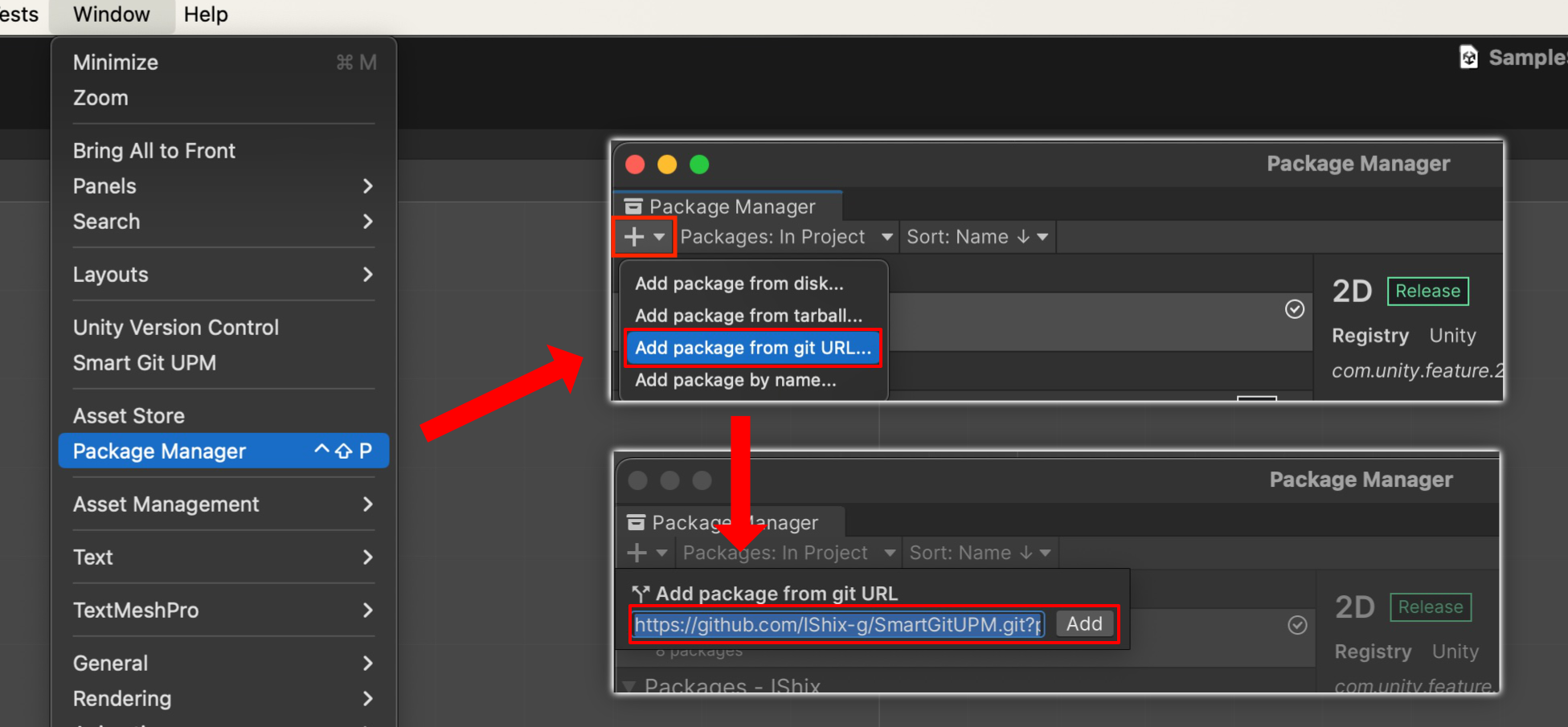The height and width of the screenshot is (727, 1568).
Task: Expand the Panels submenu
Action: (x=224, y=186)
